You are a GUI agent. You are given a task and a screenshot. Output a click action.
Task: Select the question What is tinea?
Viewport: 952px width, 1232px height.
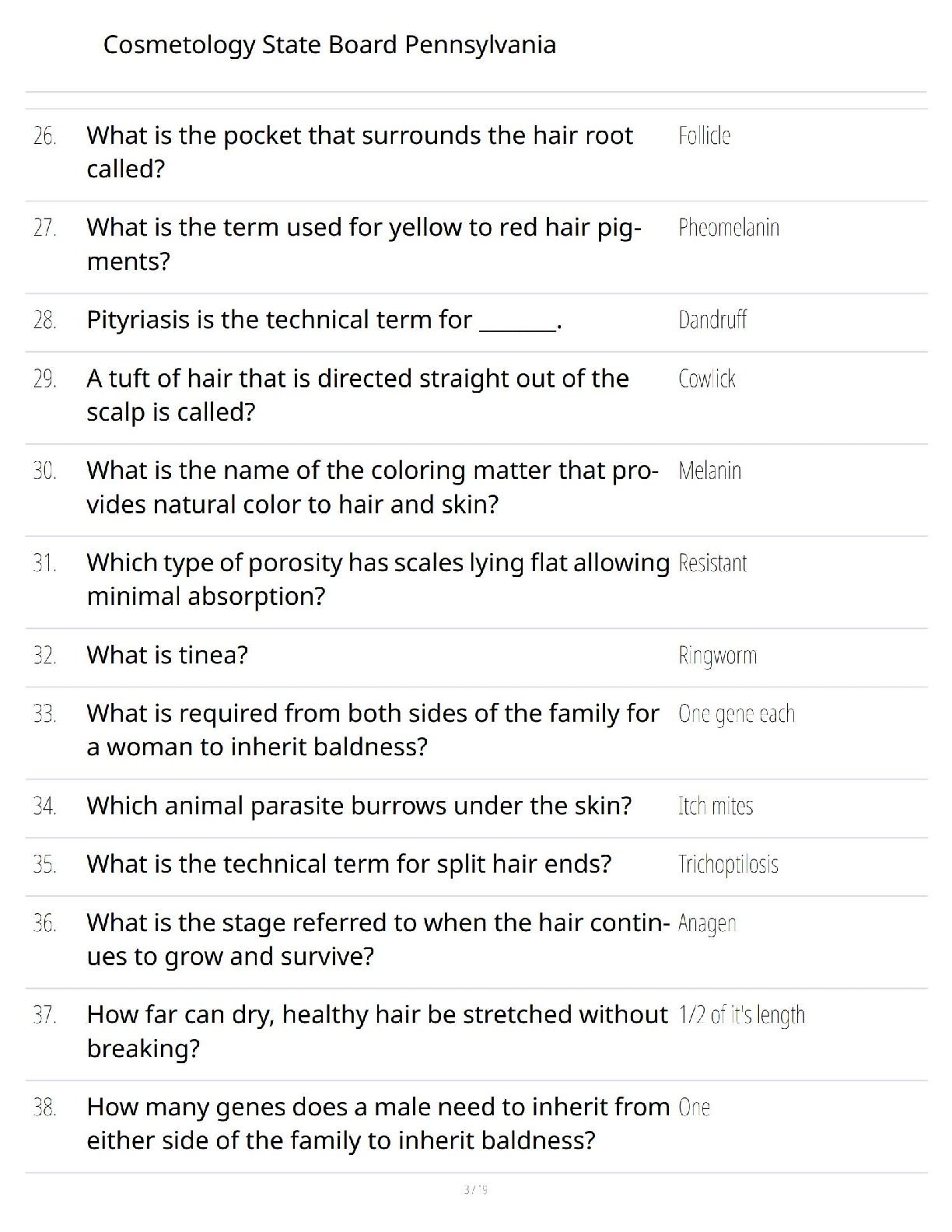click(x=167, y=655)
